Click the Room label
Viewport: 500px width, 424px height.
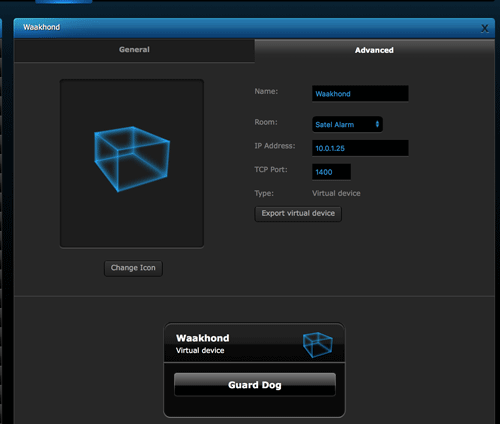266,122
